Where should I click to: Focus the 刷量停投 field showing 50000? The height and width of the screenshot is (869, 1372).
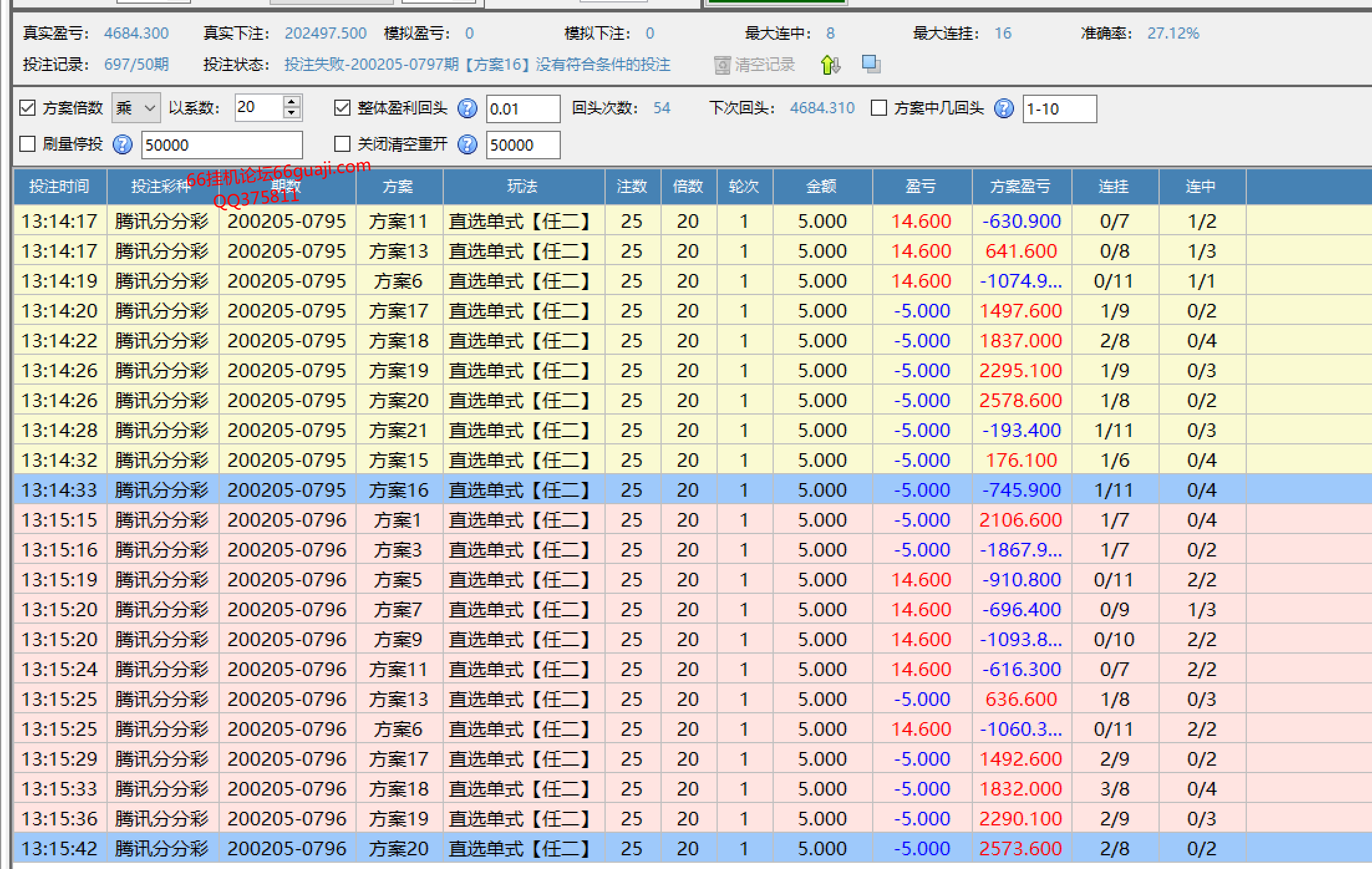[x=222, y=145]
